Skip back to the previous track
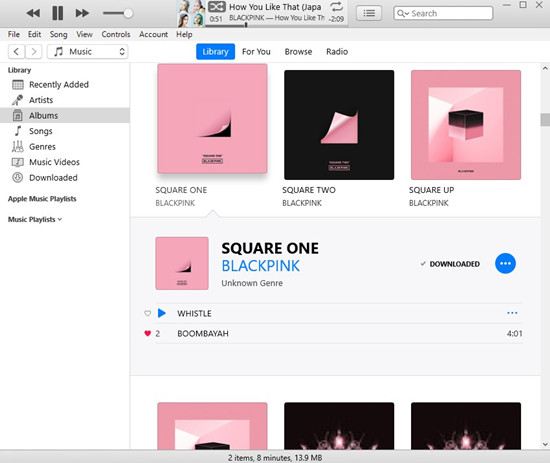Image resolution: width=550 pixels, height=463 pixels. [33, 13]
